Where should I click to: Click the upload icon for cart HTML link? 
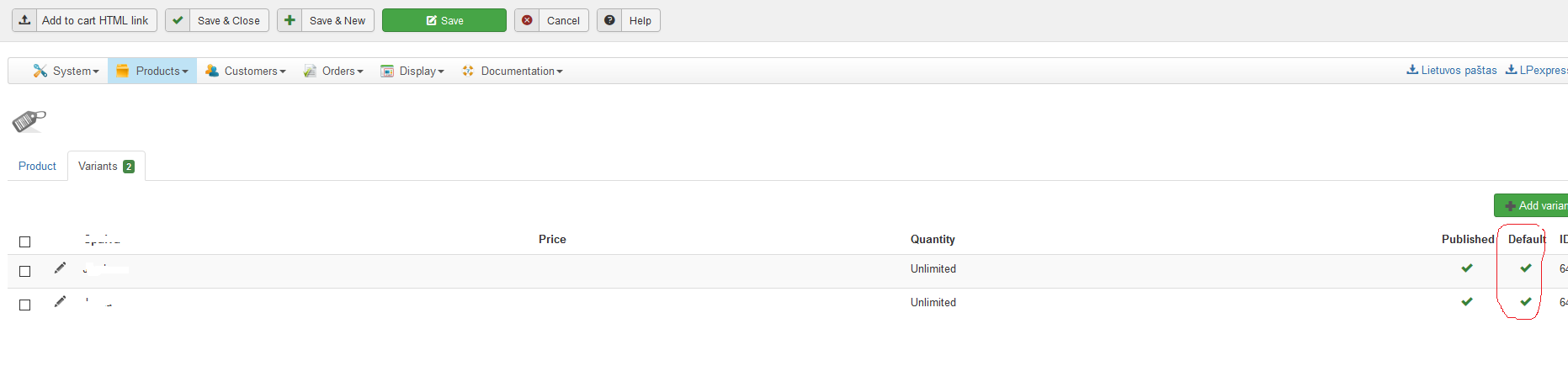click(24, 20)
